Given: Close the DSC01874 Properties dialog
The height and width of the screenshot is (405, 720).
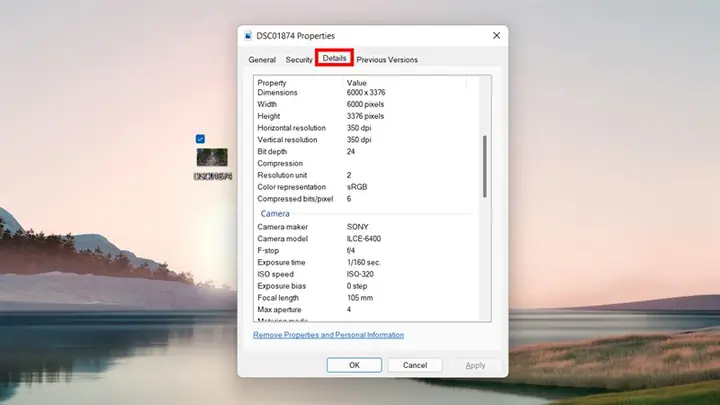Looking at the screenshot, I should click(x=496, y=36).
